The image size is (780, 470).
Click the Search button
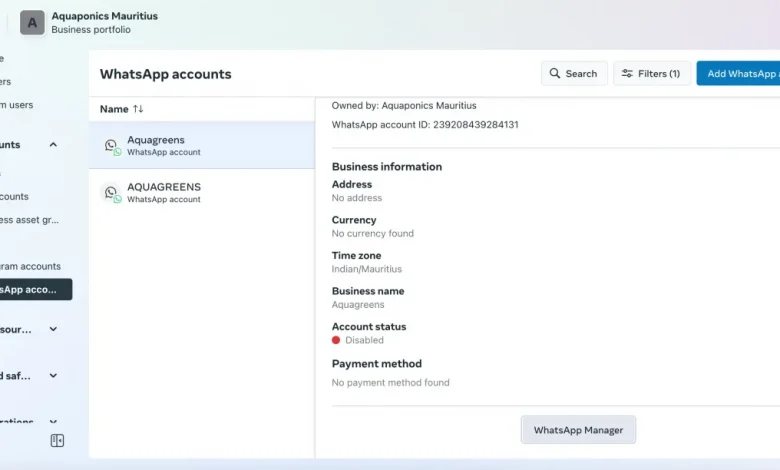(x=574, y=74)
